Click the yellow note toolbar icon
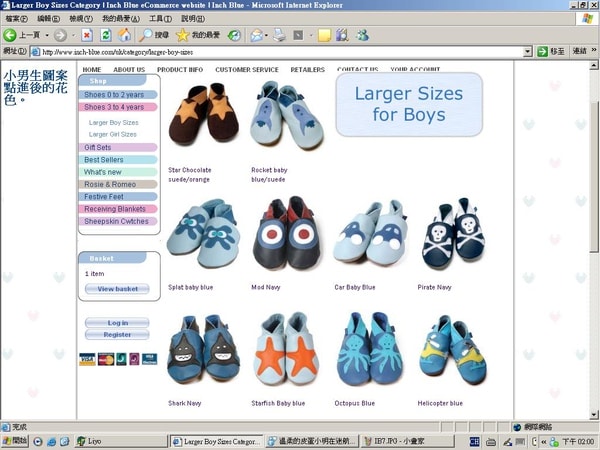600x450 pixels. pos(324,35)
